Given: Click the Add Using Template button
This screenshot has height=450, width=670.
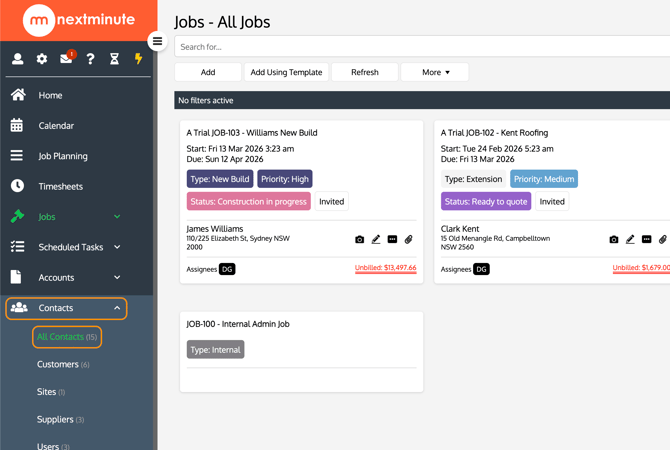Looking at the screenshot, I should (x=286, y=72).
